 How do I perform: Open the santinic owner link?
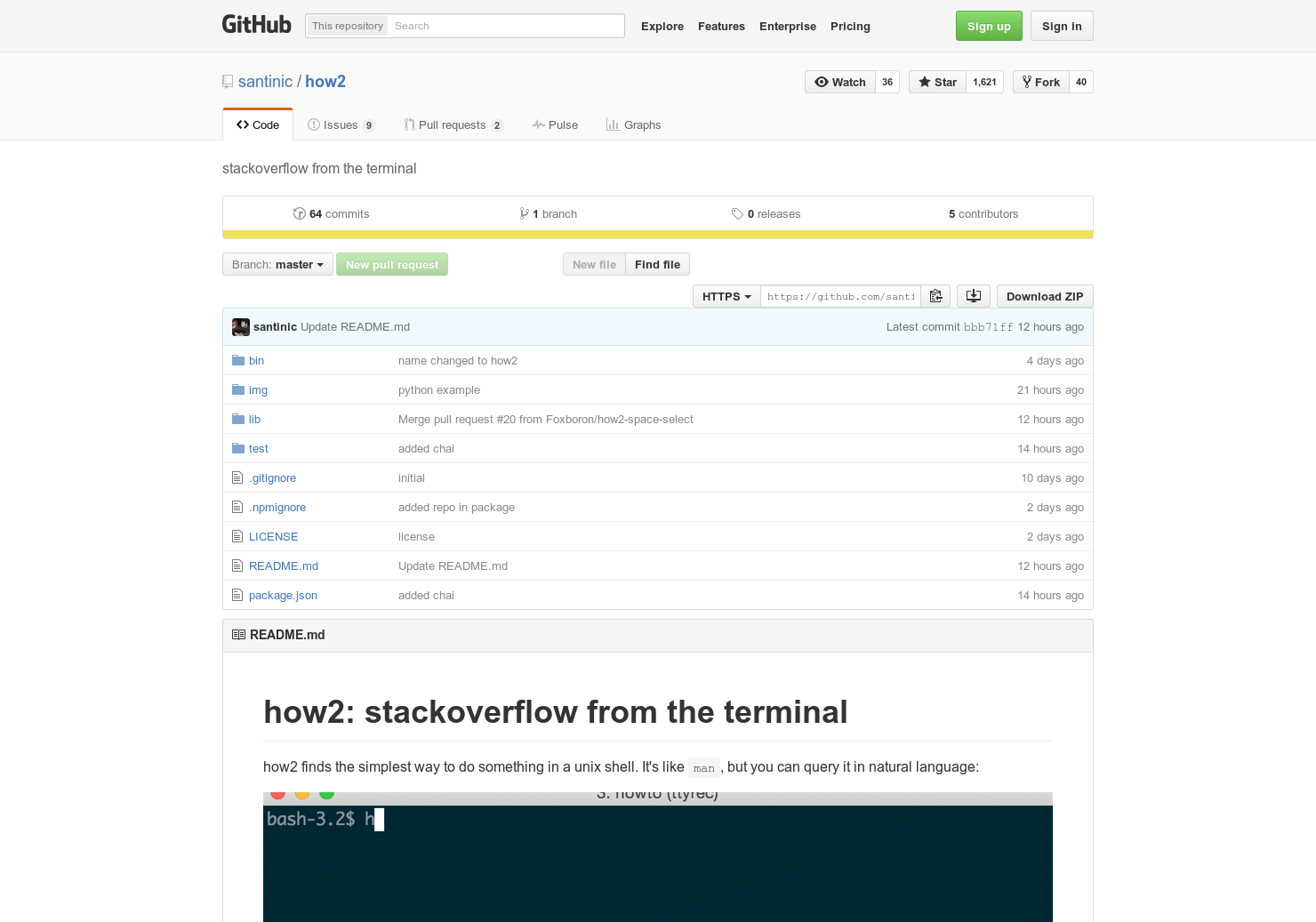265,82
